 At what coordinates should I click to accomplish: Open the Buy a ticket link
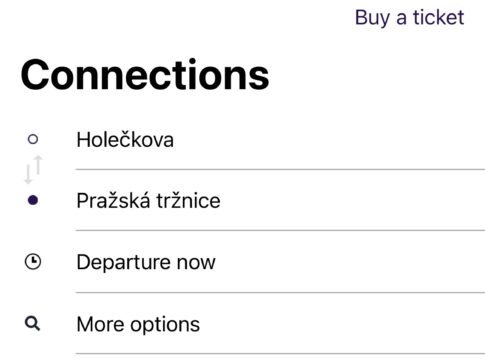pos(409,17)
